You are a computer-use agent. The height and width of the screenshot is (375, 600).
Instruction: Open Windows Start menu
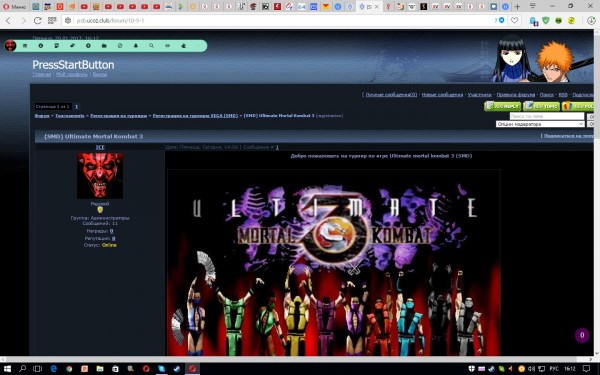point(7,368)
